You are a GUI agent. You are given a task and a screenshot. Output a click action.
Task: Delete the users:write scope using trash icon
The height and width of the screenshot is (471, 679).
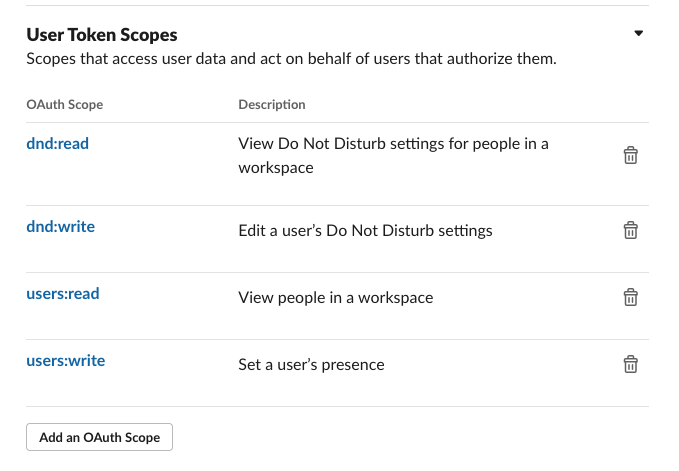tap(631, 364)
